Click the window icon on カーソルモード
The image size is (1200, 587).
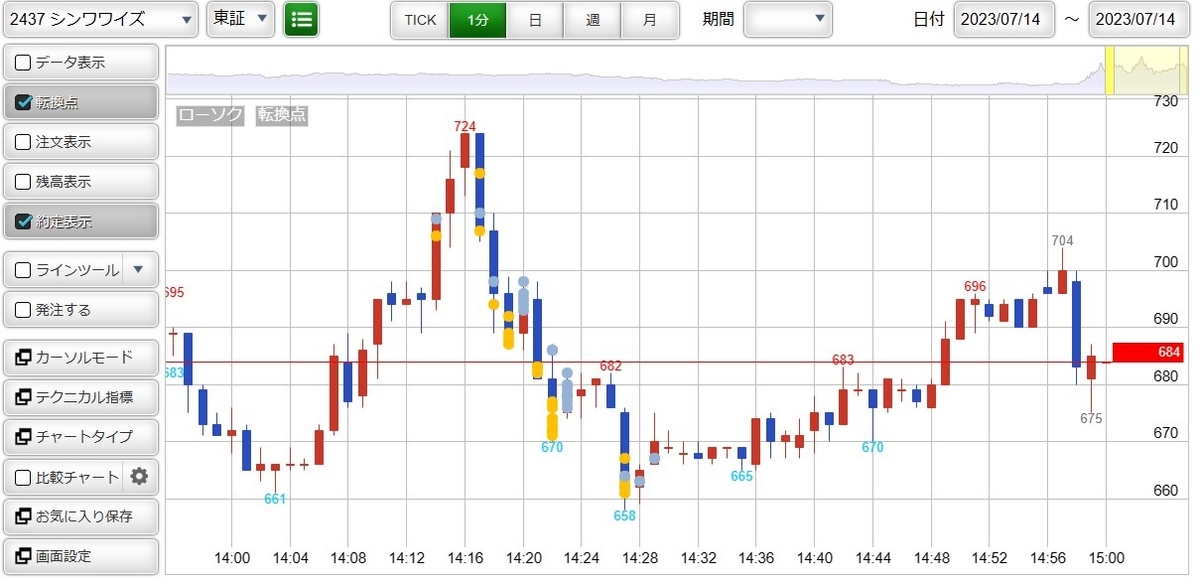[23, 357]
